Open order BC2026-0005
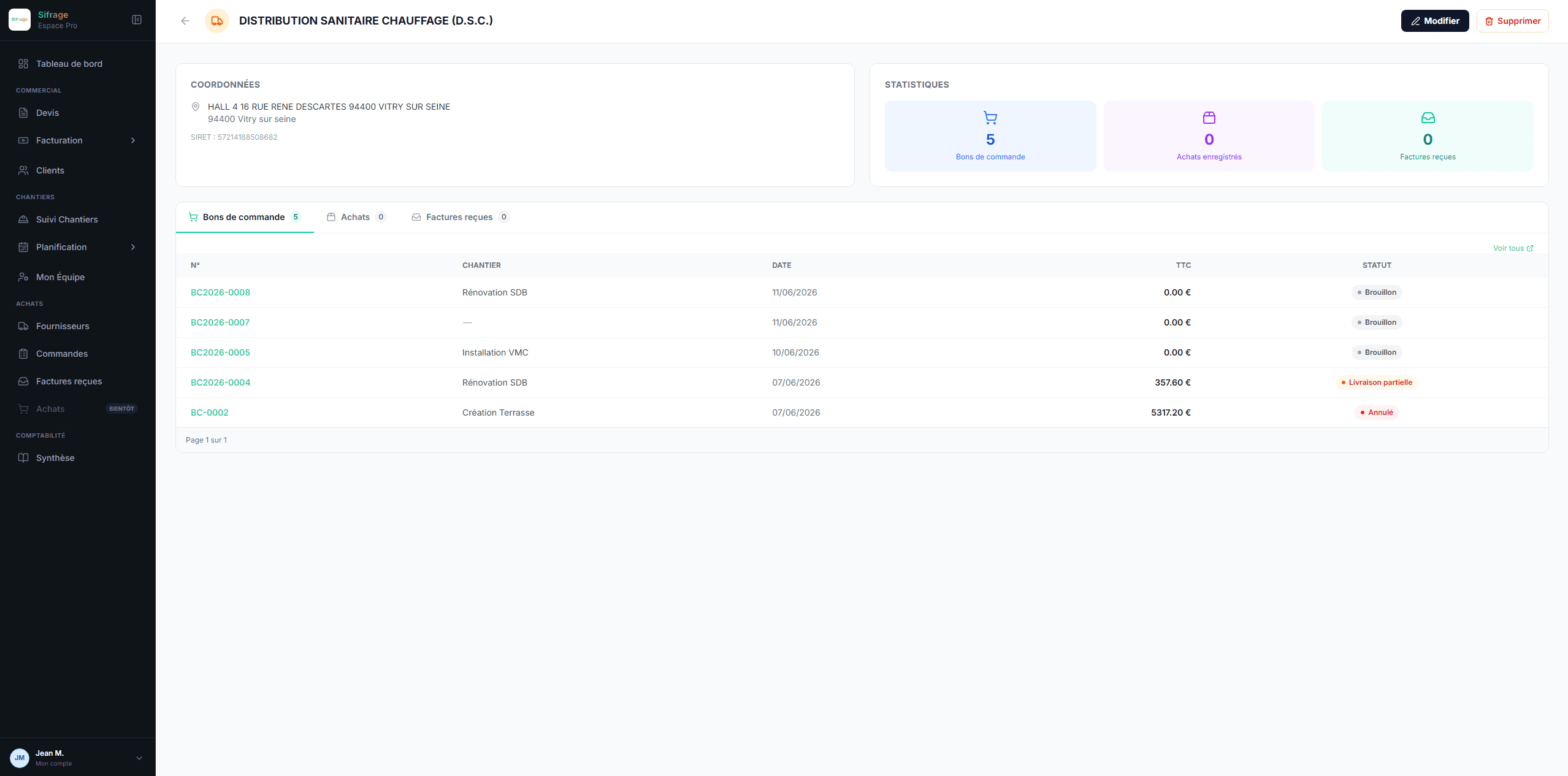The height and width of the screenshot is (776, 1568). tap(220, 352)
